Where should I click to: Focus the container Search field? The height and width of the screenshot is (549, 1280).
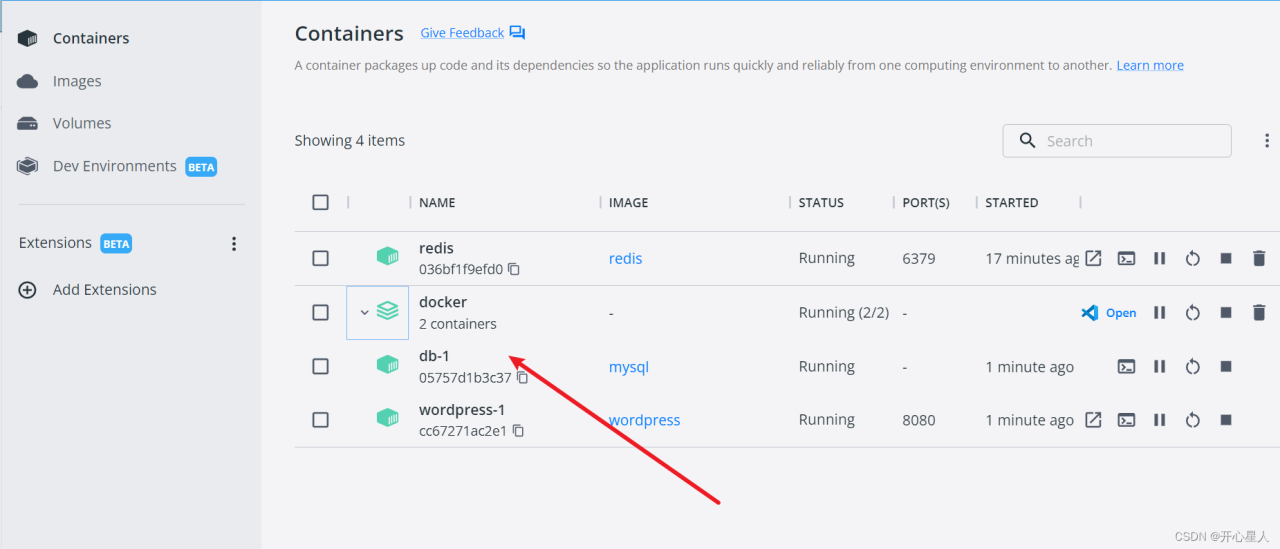coord(1130,141)
